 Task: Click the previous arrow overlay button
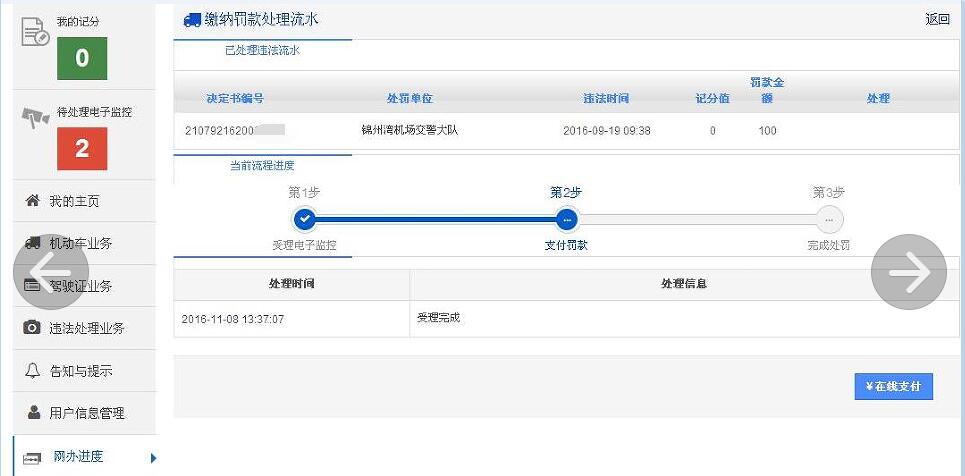[x=51, y=272]
